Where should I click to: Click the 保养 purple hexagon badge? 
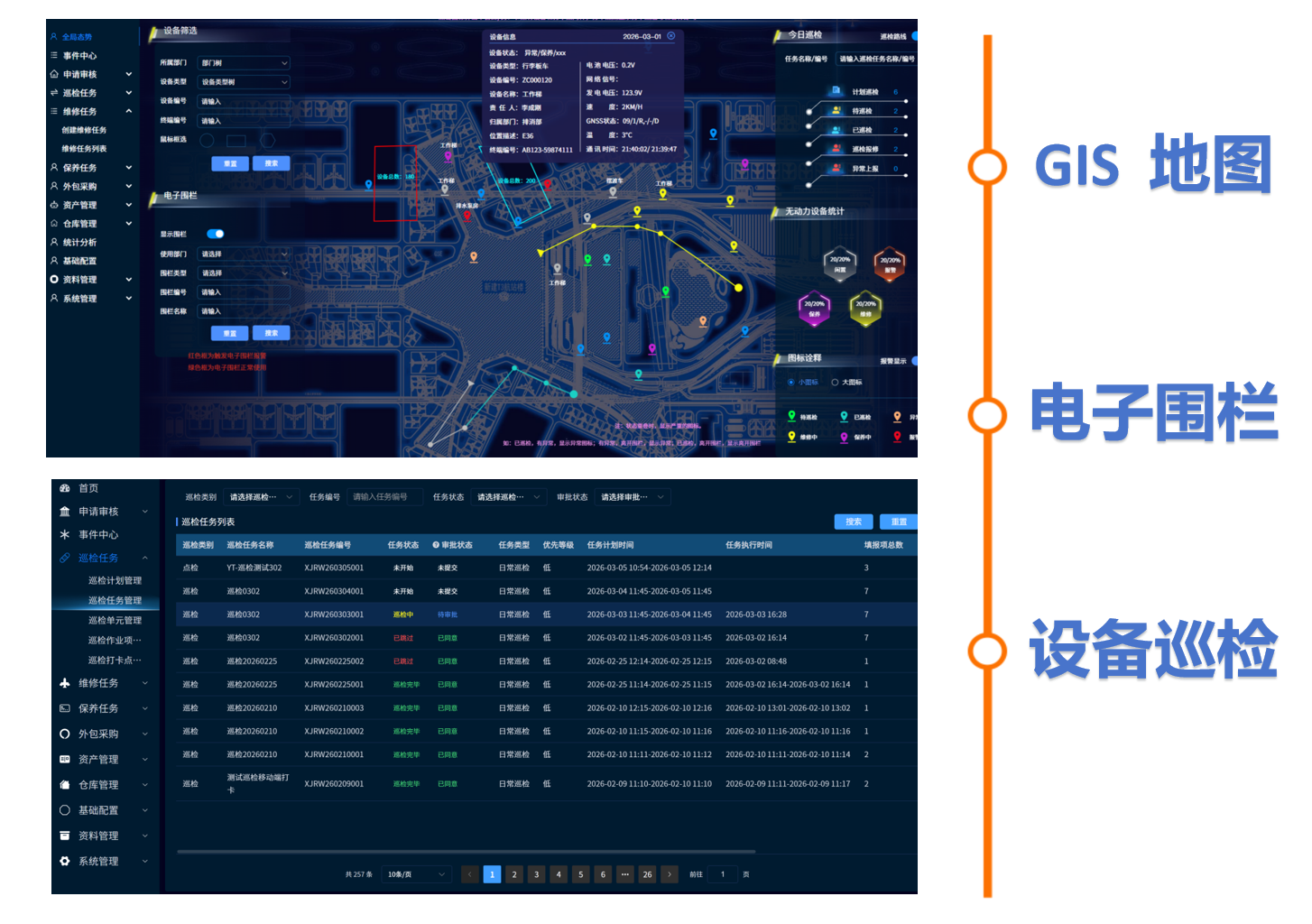814,308
